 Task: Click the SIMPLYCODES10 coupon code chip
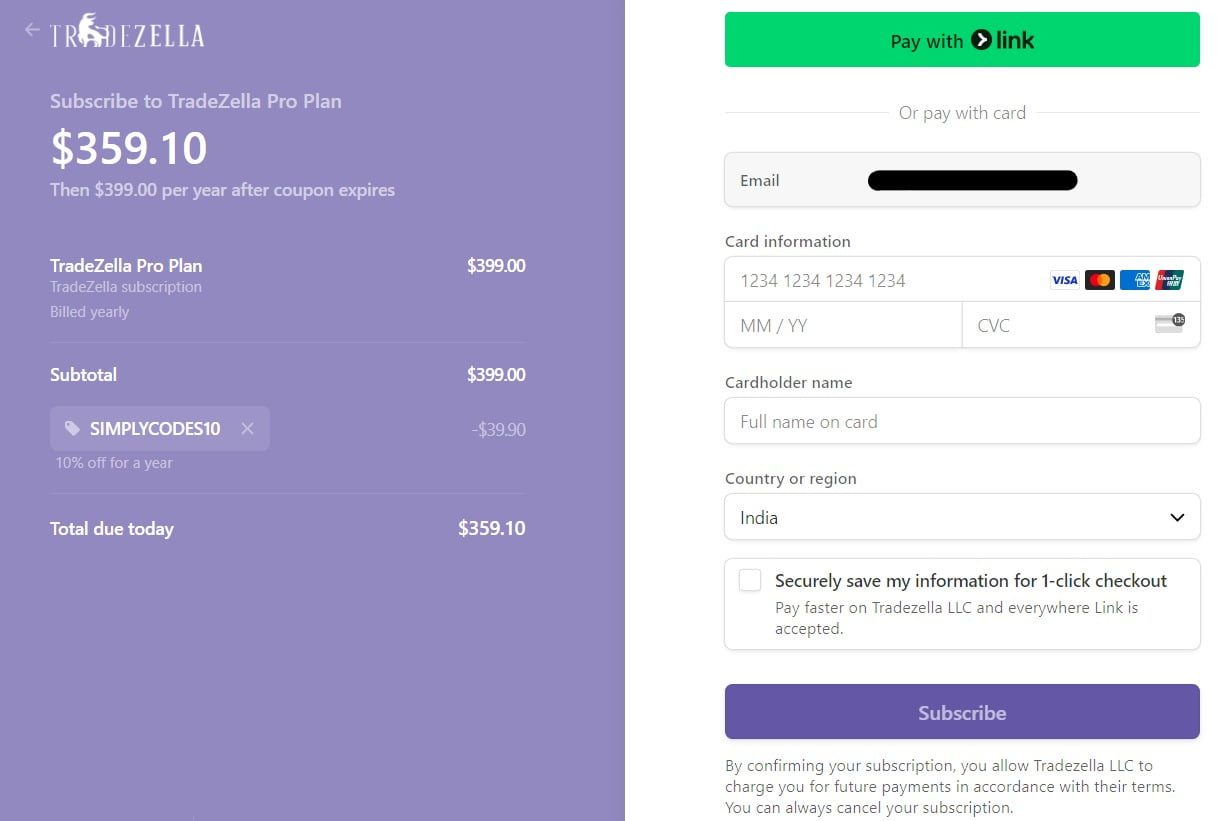coord(155,429)
